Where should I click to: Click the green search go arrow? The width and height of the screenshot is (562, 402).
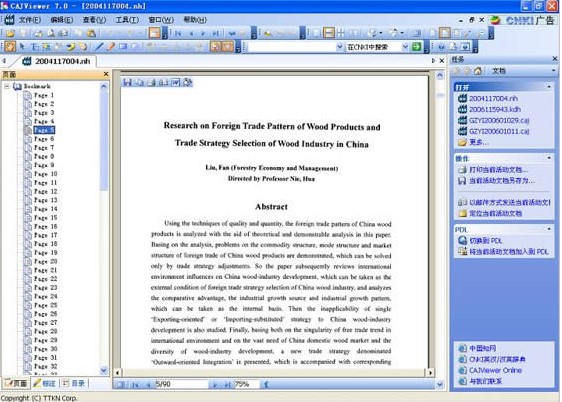coord(416,47)
